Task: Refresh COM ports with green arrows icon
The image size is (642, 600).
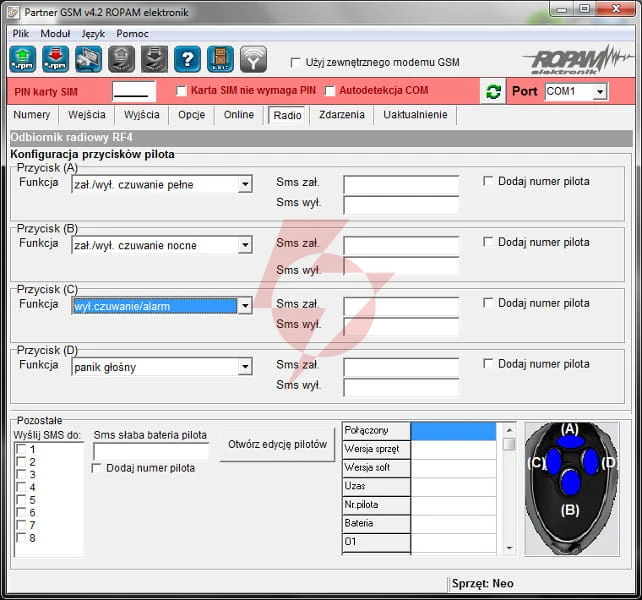Action: 493,91
